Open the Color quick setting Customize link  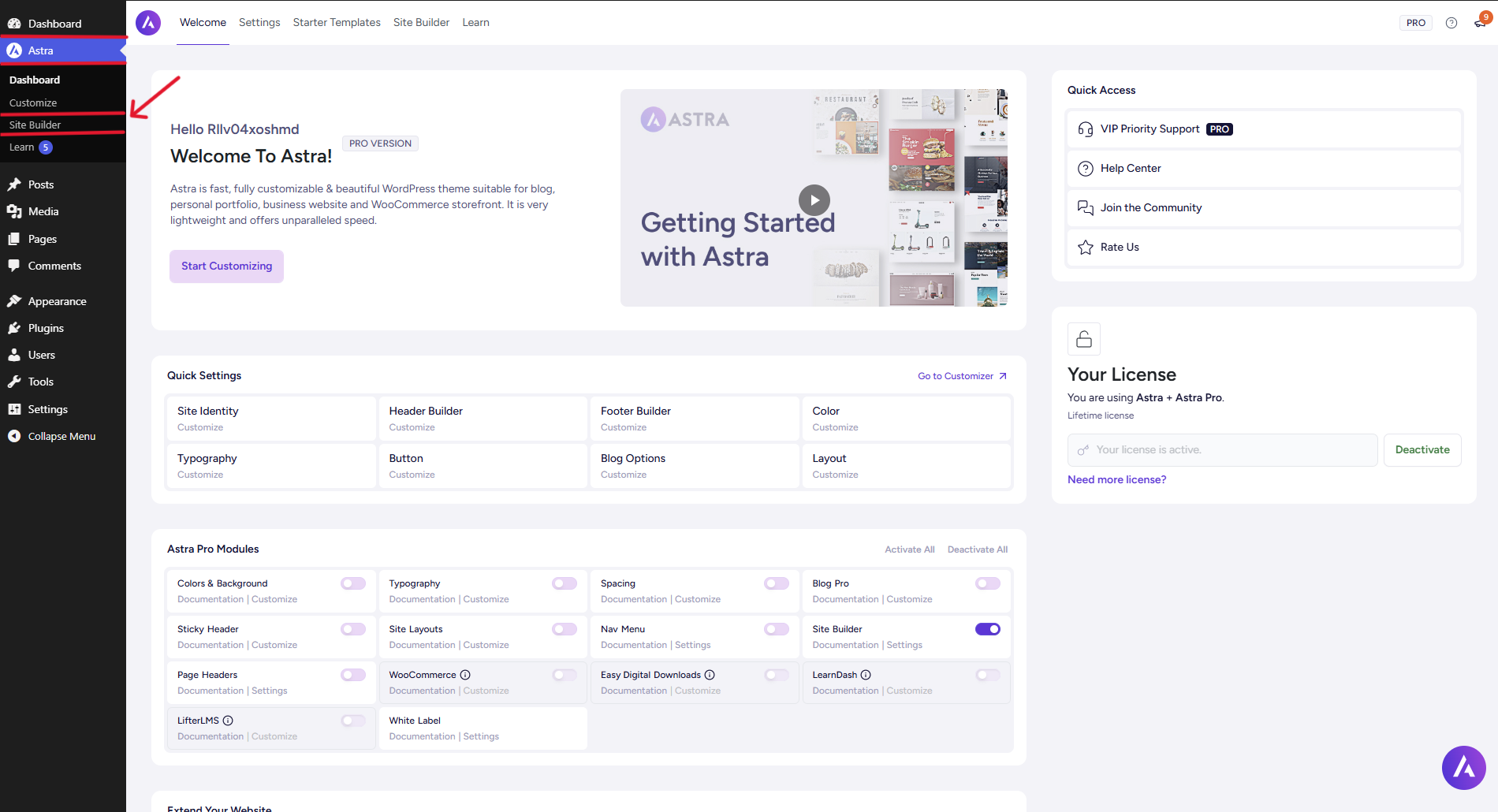pyautogui.click(x=835, y=427)
